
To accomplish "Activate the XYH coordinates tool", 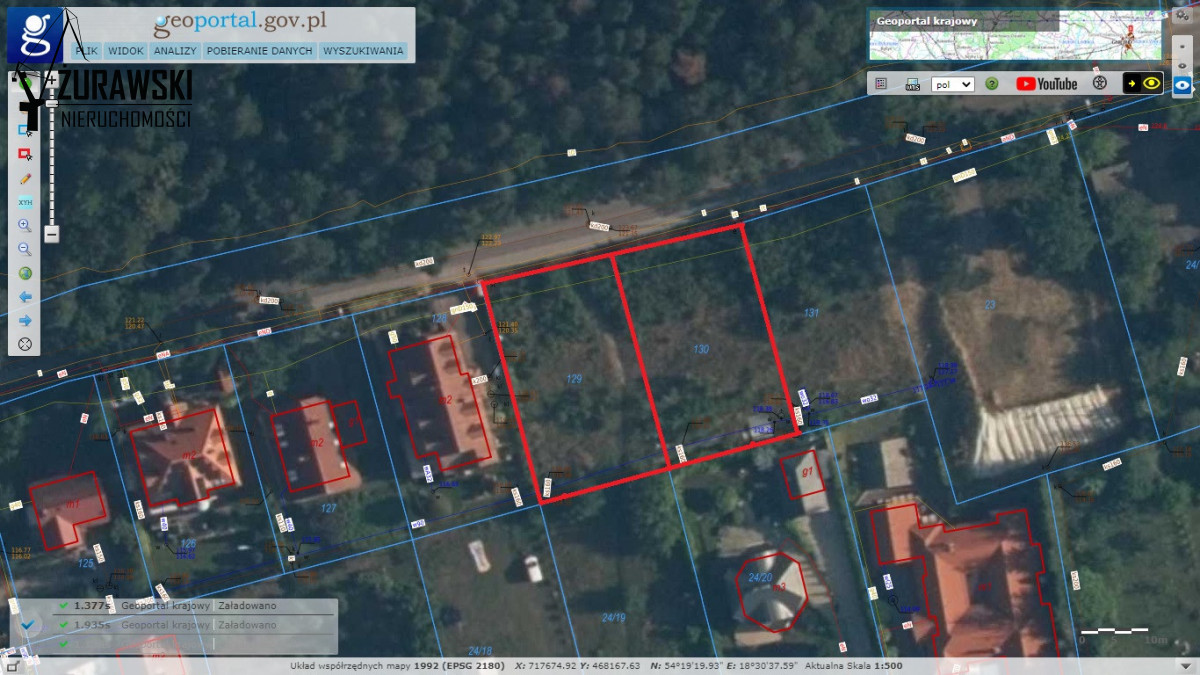I will (25, 202).
